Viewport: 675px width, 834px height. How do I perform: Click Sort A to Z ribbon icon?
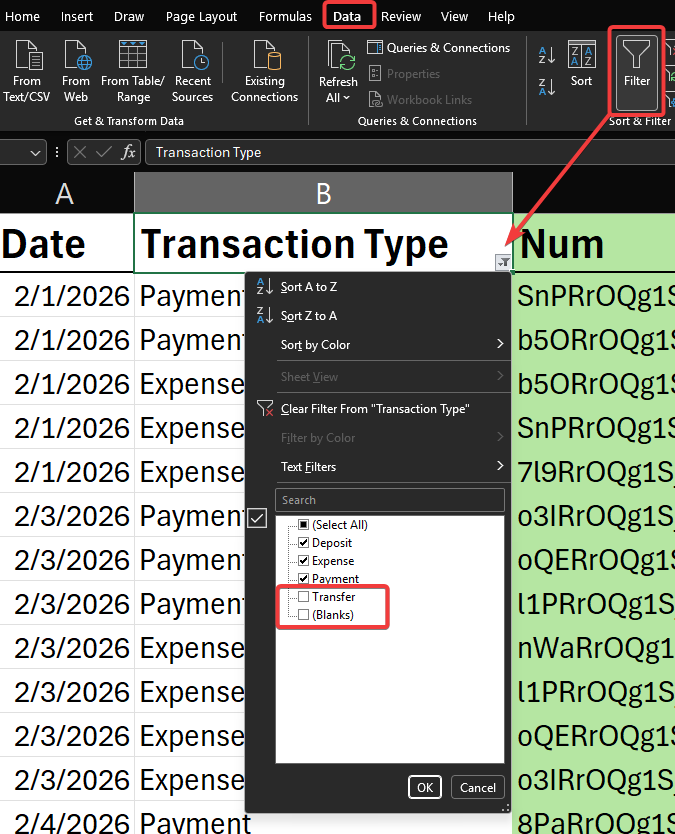coord(547,54)
